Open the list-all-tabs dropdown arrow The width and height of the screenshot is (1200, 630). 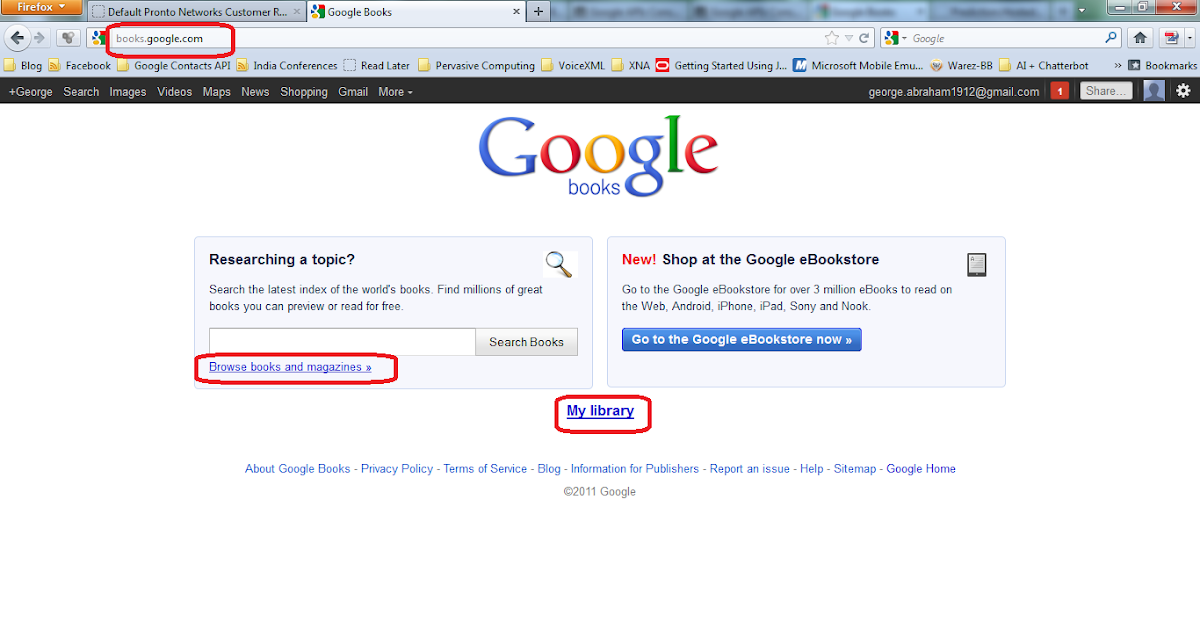pos(1082,12)
